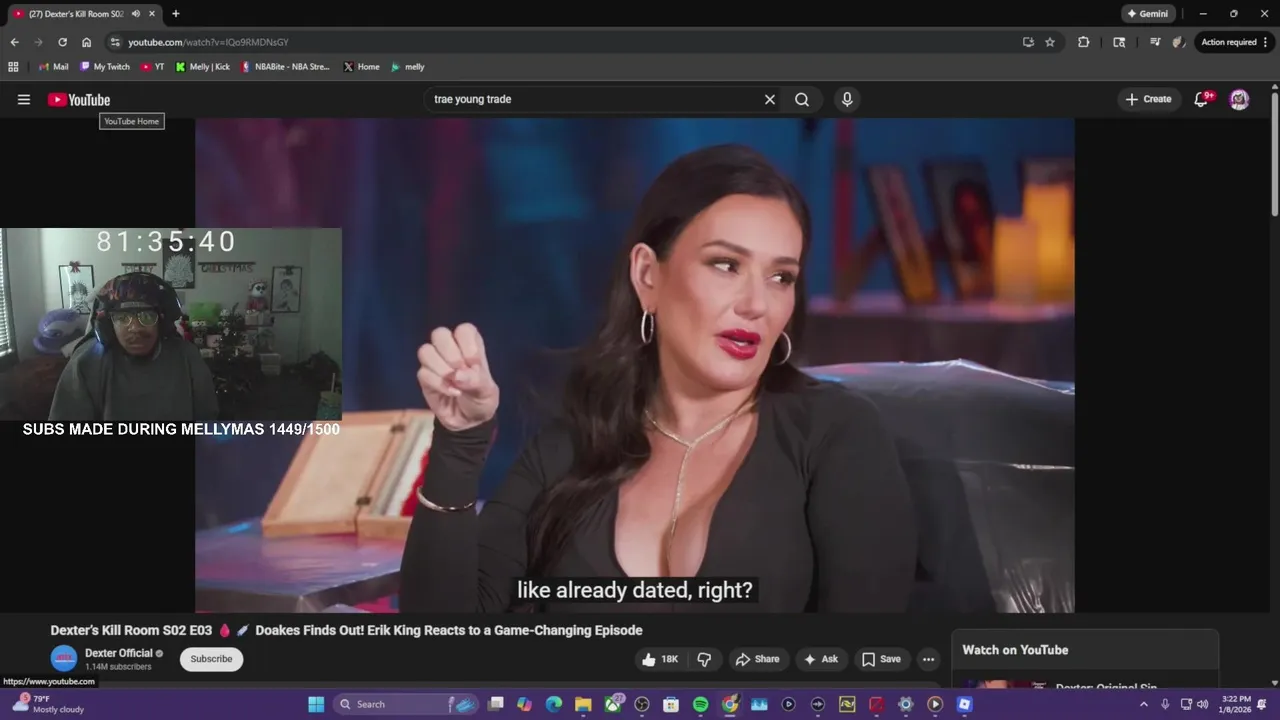1280x720 pixels.
Task: Click the Create button
Action: 1148,99
